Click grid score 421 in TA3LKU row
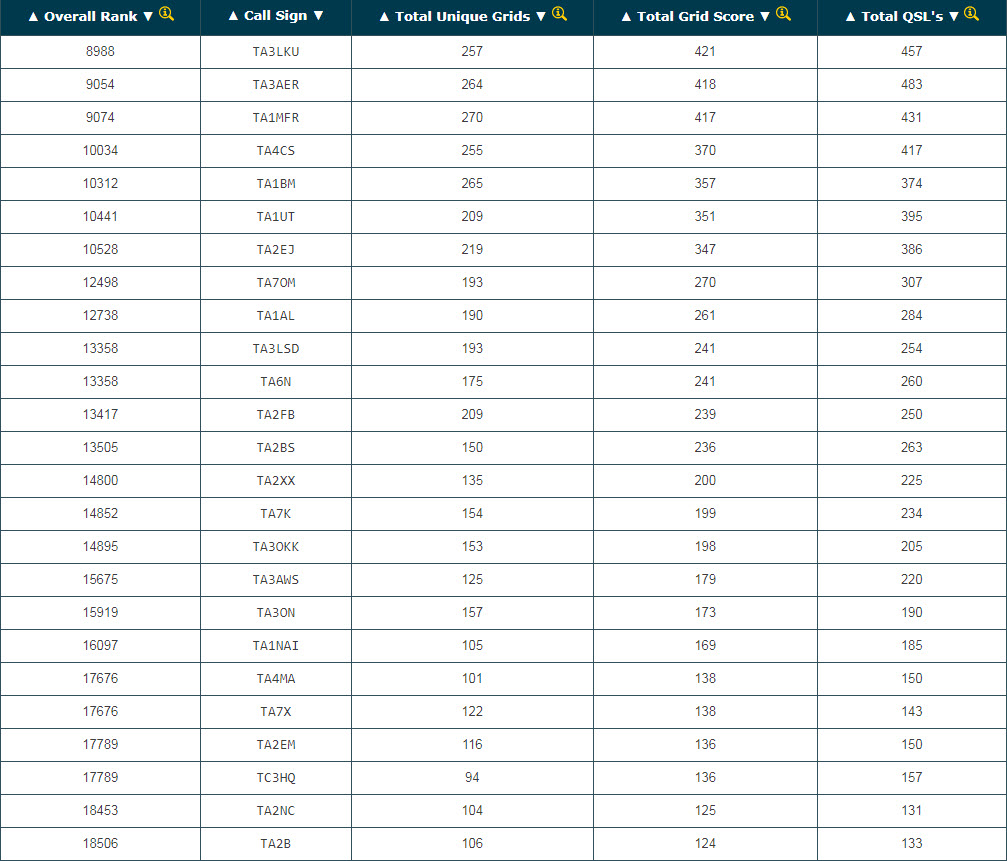The image size is (1007, 861). (705, 51)
